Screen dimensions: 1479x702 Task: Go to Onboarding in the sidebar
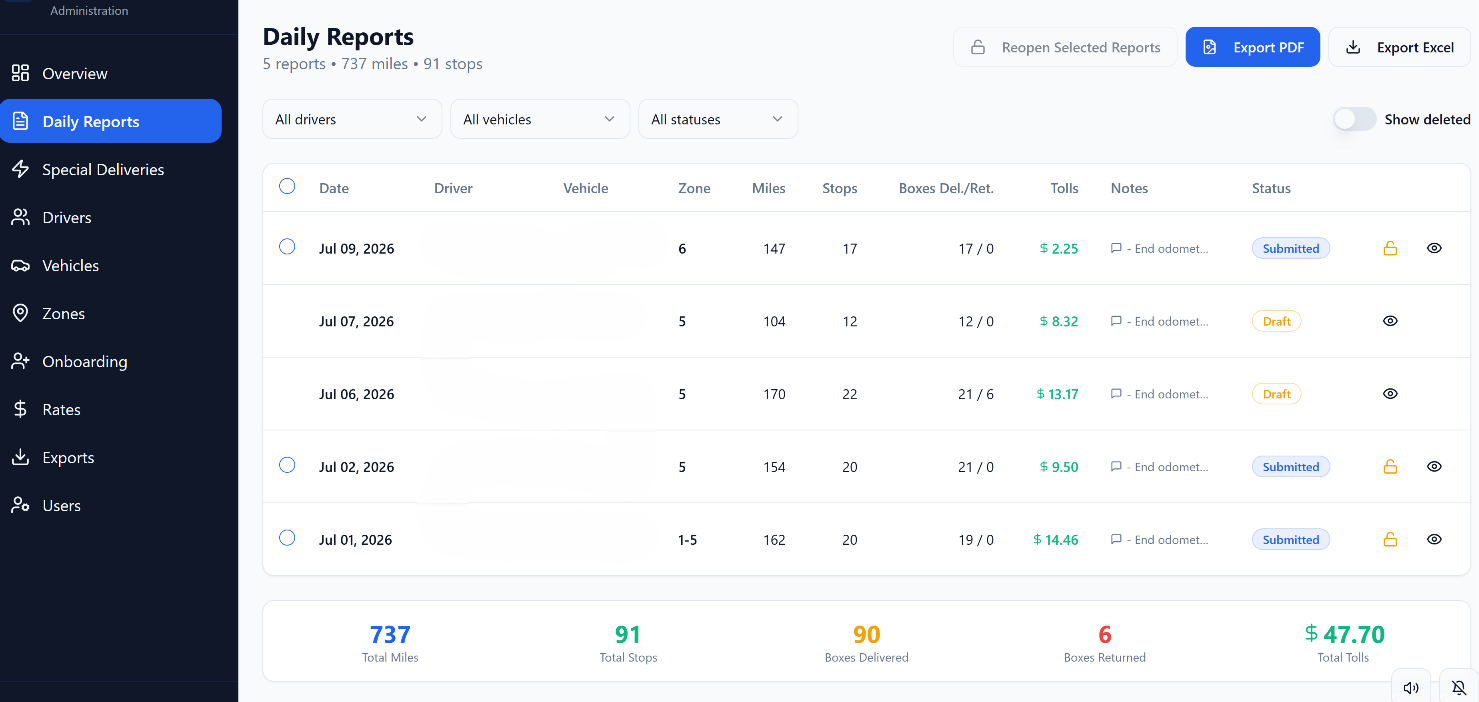(111, 362)
